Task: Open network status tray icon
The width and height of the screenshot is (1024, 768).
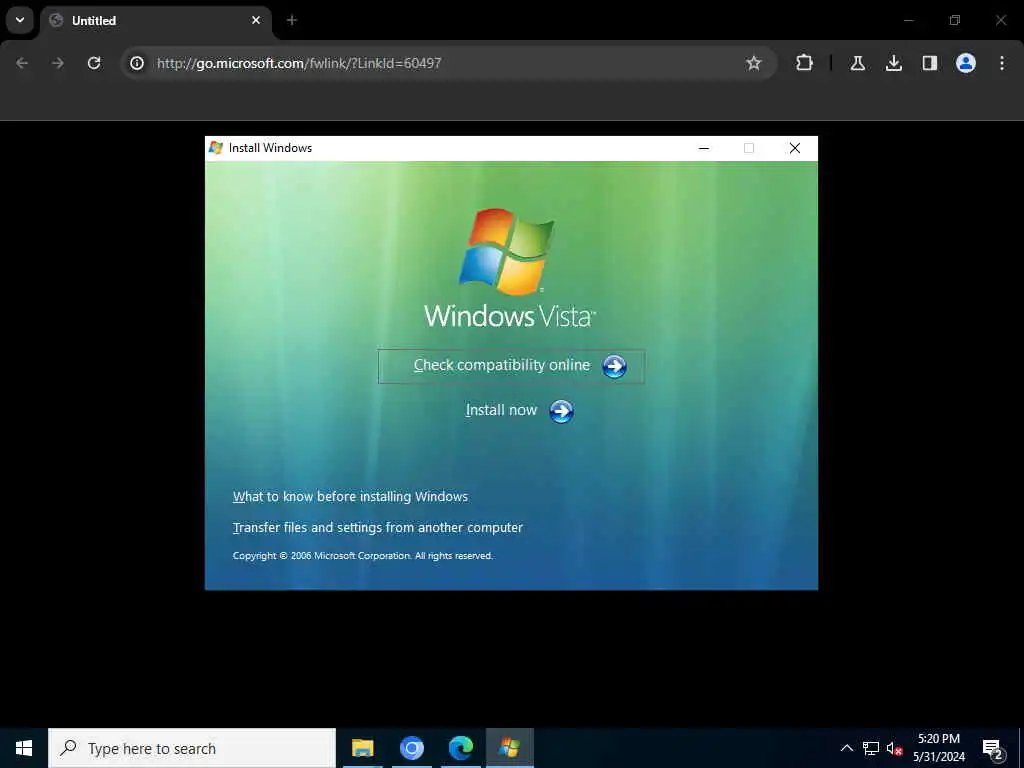Action: pos(871,748)
